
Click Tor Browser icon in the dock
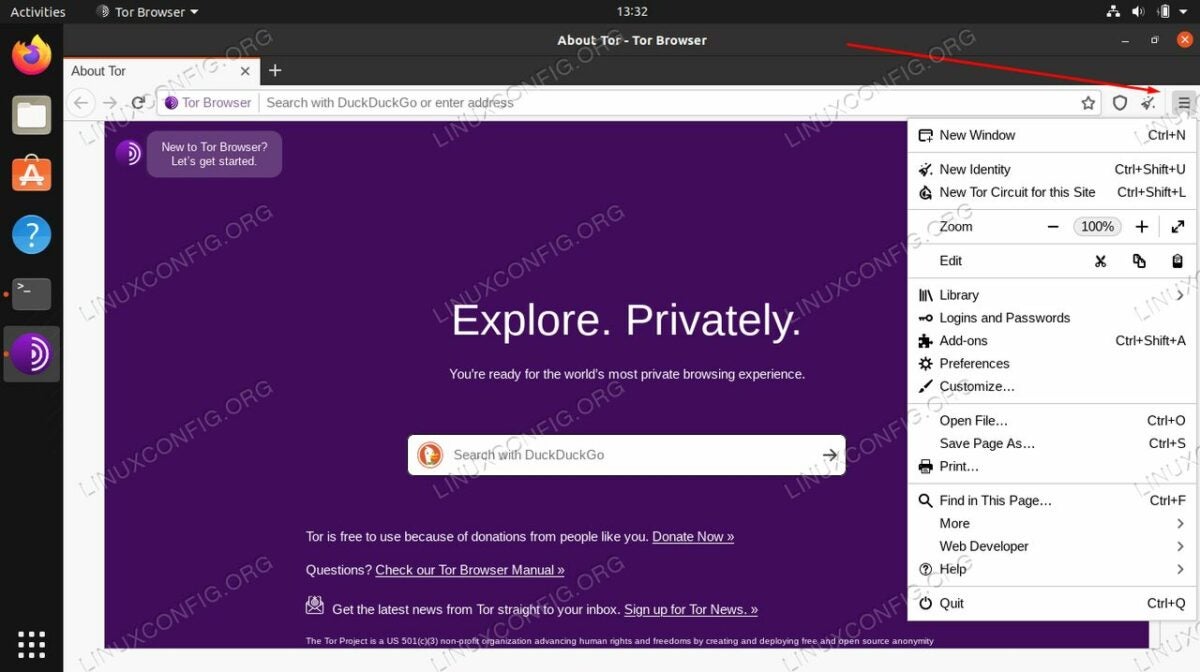click(32, 354)
